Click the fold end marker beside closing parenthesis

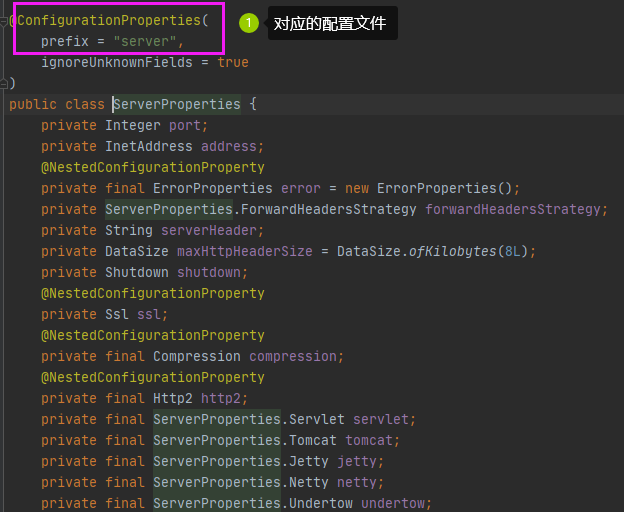4,84
